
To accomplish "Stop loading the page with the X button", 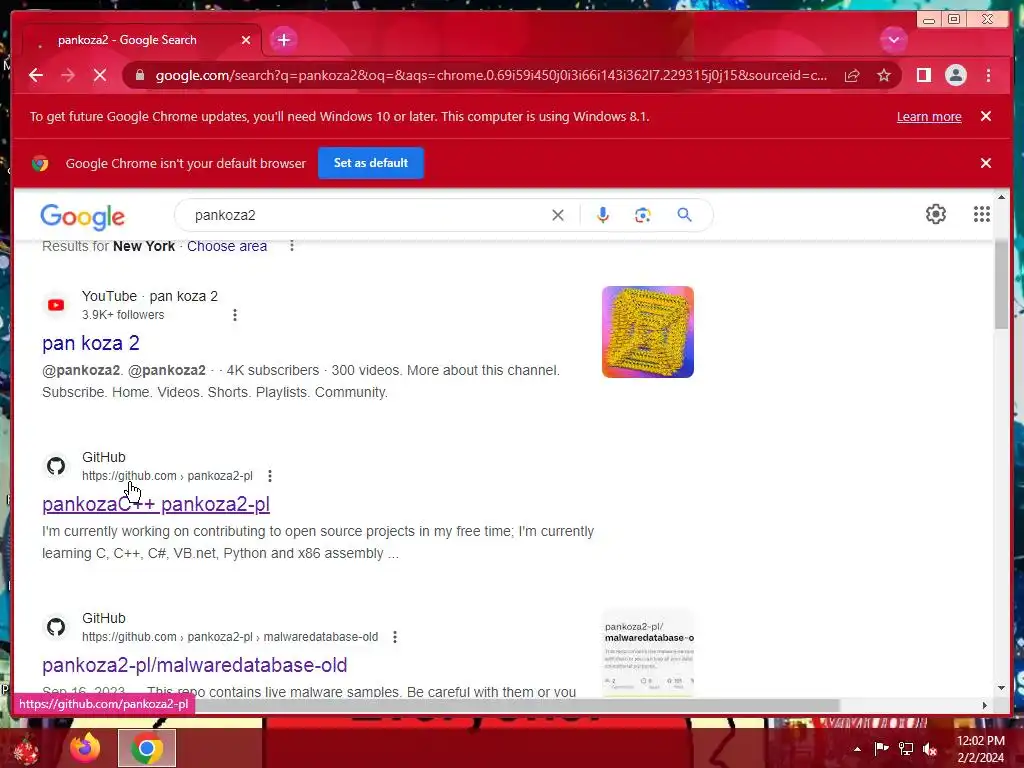I will tap(100, 75).
